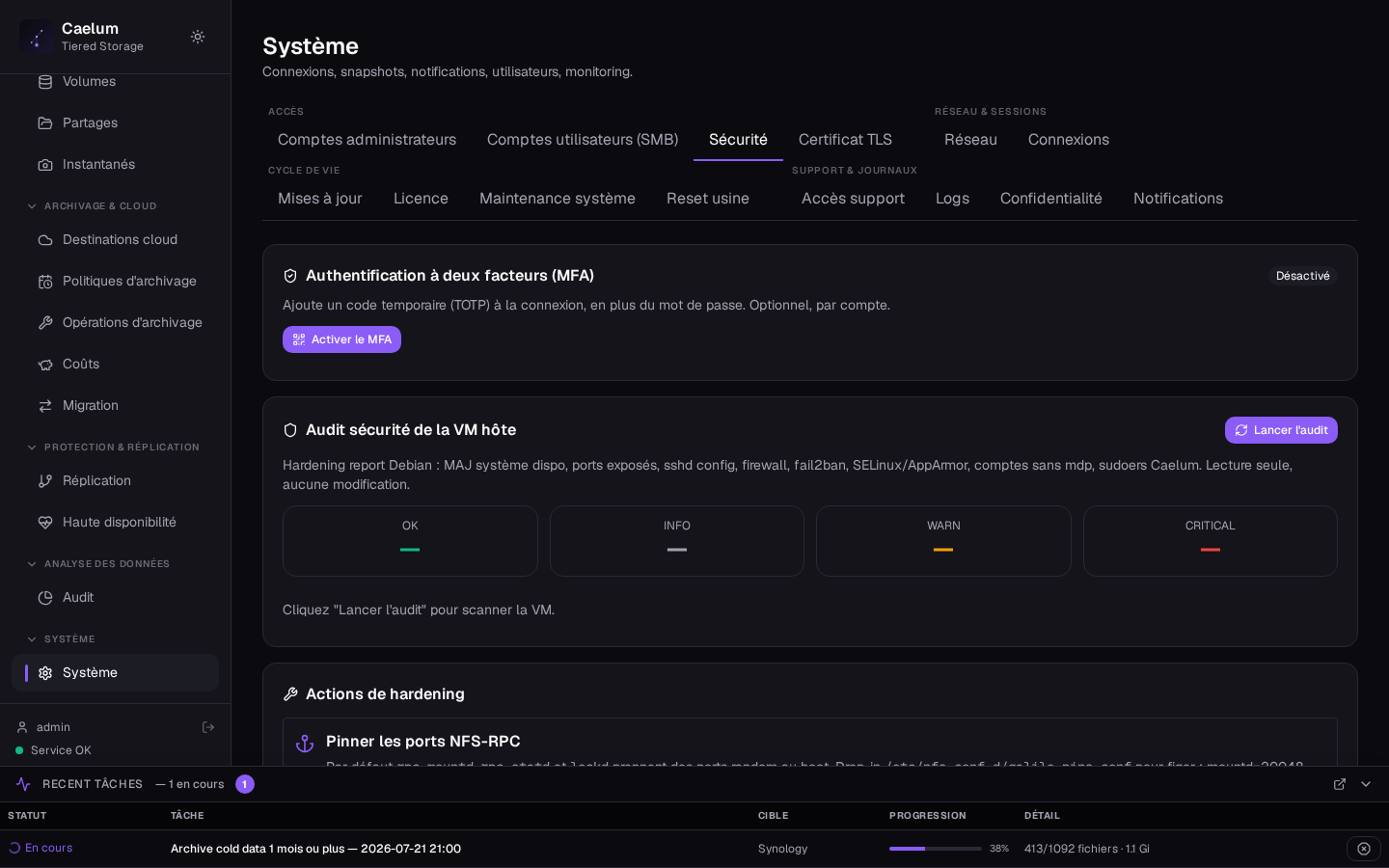Click the Instantanés camera icon
This screenshot has height=868, width=1389.
click(x=45, y=165)
